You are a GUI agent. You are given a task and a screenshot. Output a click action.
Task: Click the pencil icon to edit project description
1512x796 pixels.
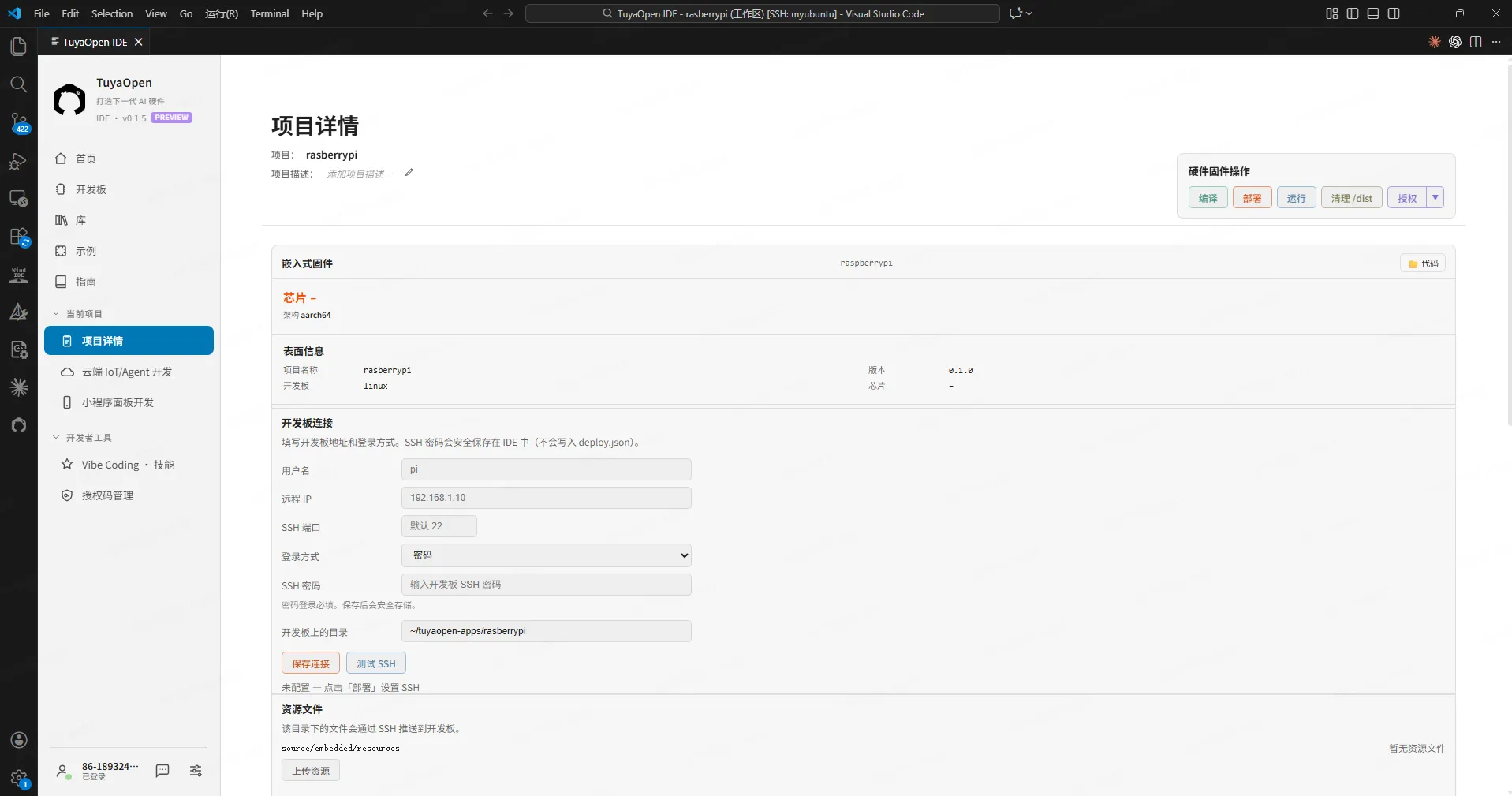point(409,173)
